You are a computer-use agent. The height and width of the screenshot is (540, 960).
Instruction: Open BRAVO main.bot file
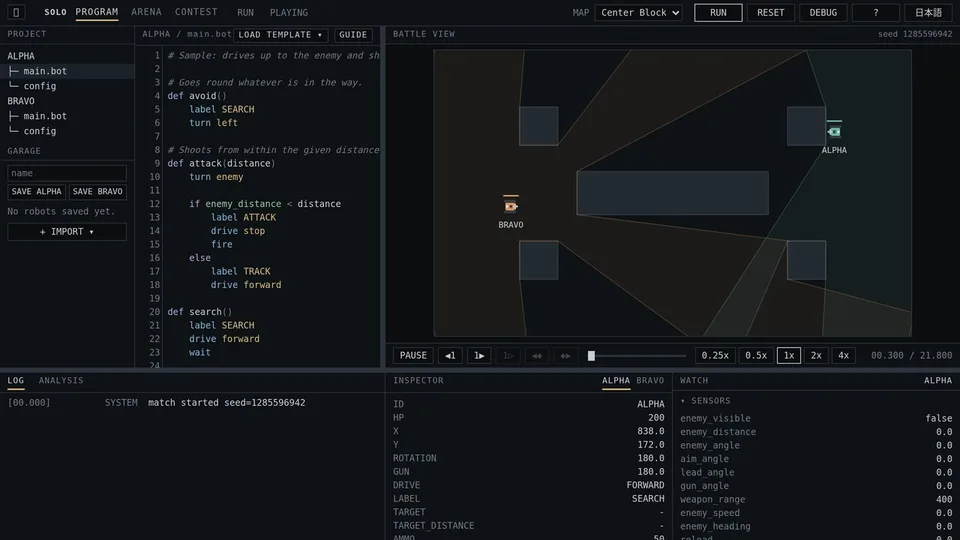[67, 116]
